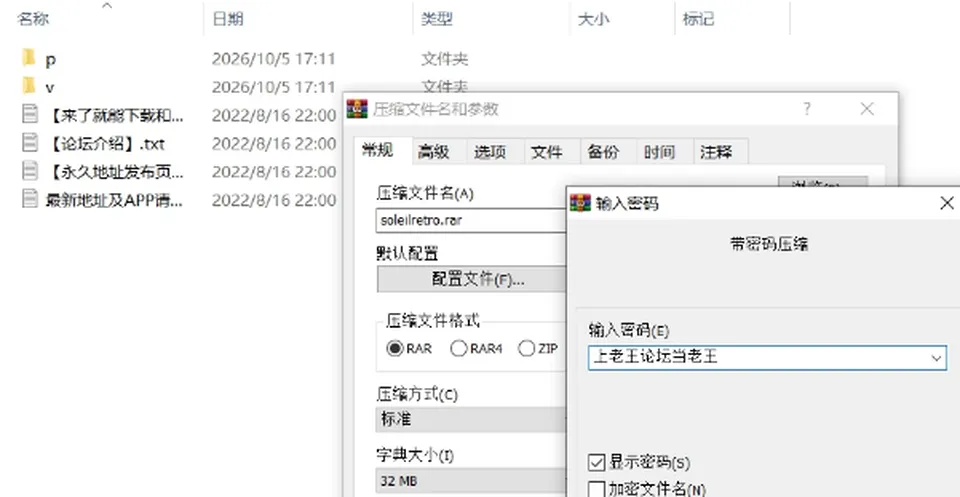Screen dimensions: 960x497
Task: Switch to the 备份 tab
Action: pyautogui.click(x=603, y=152)
